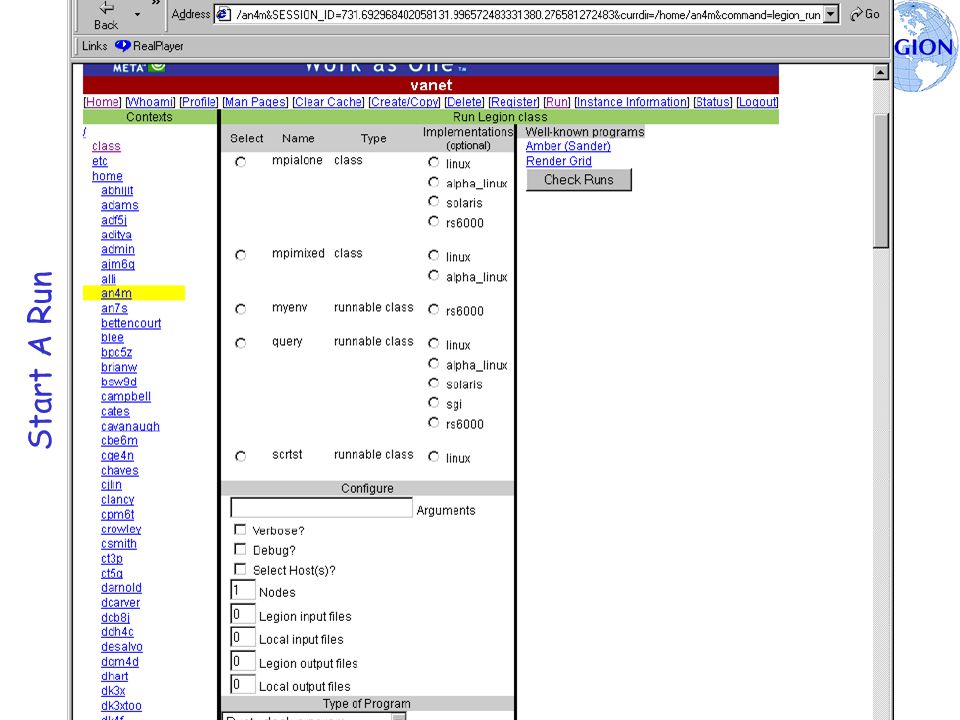The image size is (960, 720).
Task: Select the myenv runnable class radio button
Action: tap(241, 309)
